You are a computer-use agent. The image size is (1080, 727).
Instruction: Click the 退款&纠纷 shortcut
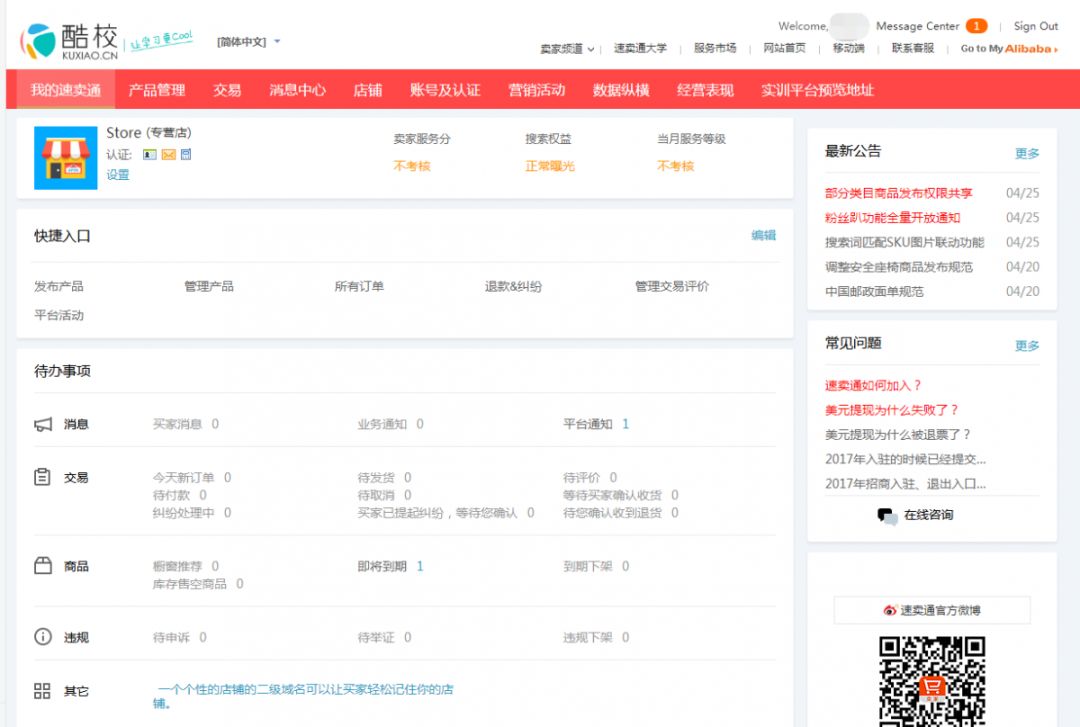click(x=513, y=286)
